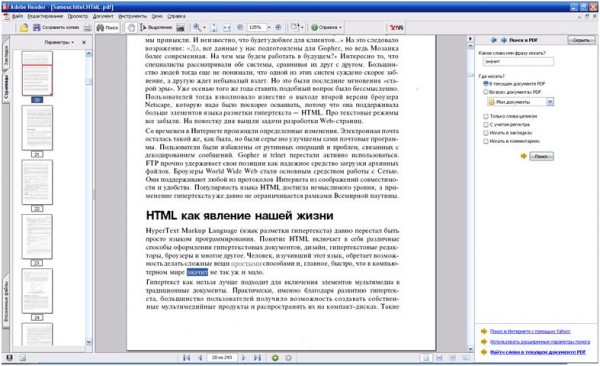Go to the next page button

click(x=244, y=358)
